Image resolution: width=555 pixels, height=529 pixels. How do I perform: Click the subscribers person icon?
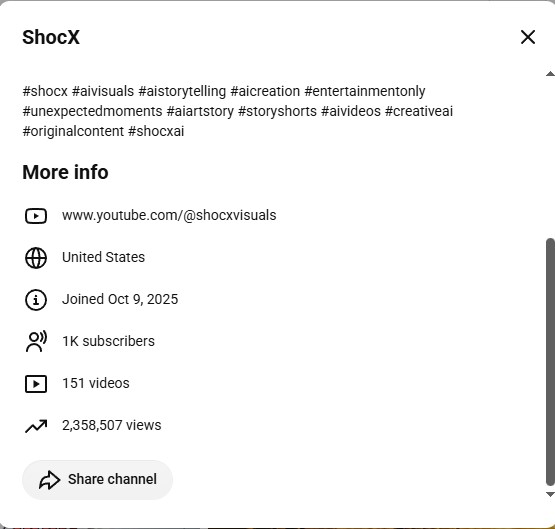[36, 341]
